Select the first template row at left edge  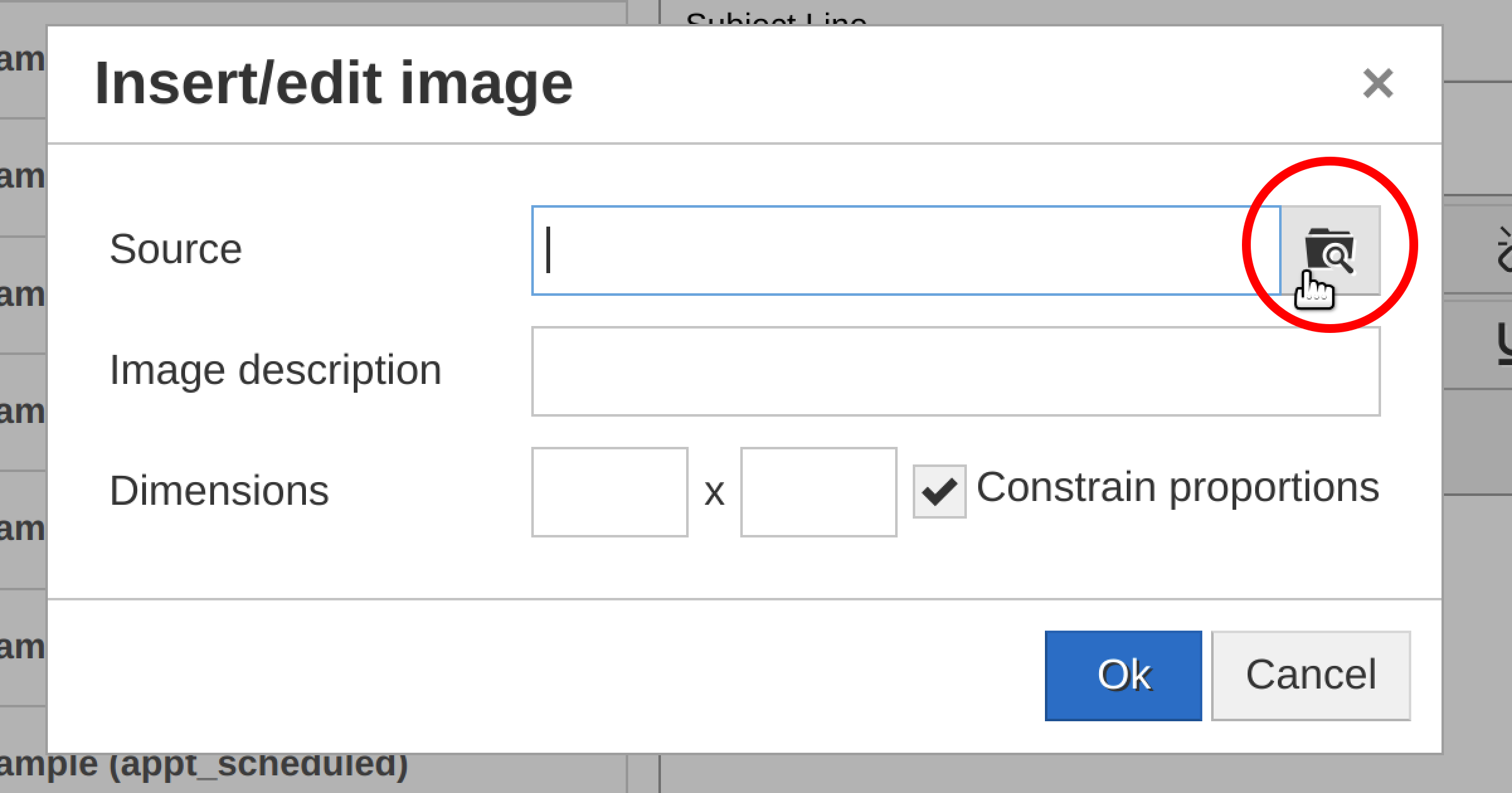click(23, 60)
